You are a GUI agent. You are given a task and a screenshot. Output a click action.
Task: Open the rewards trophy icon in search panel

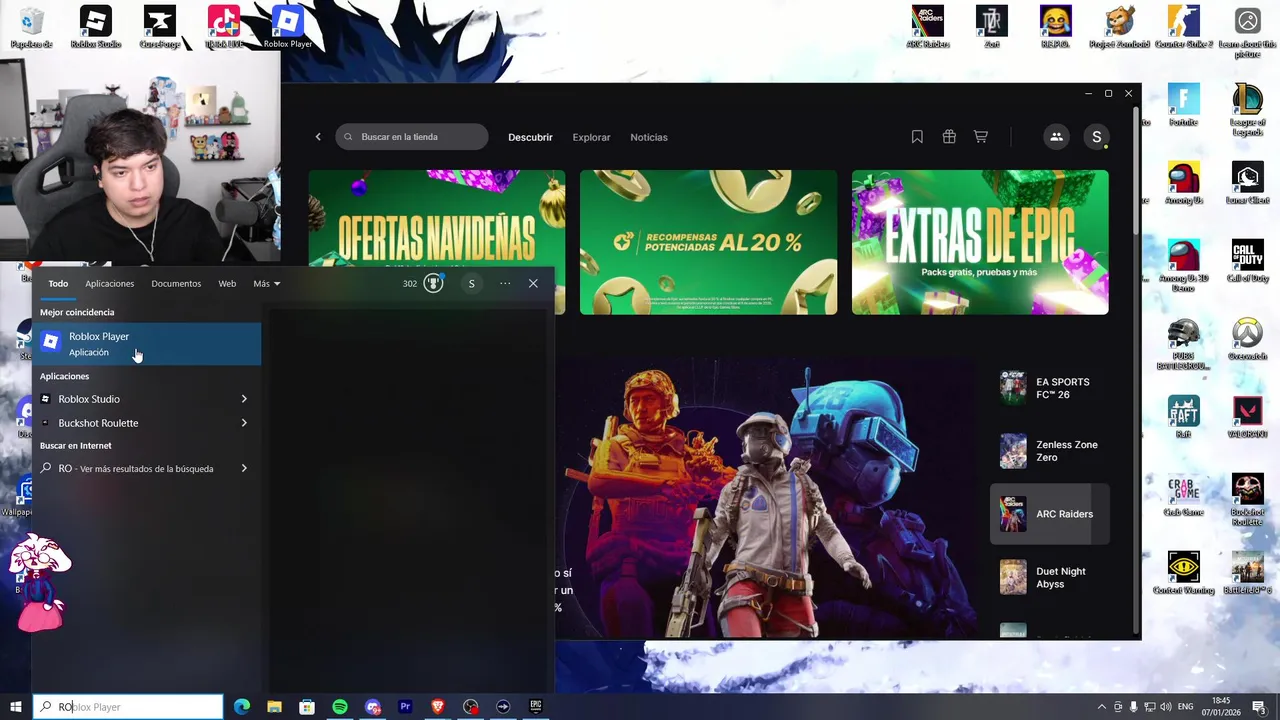(x=433, y=284)
